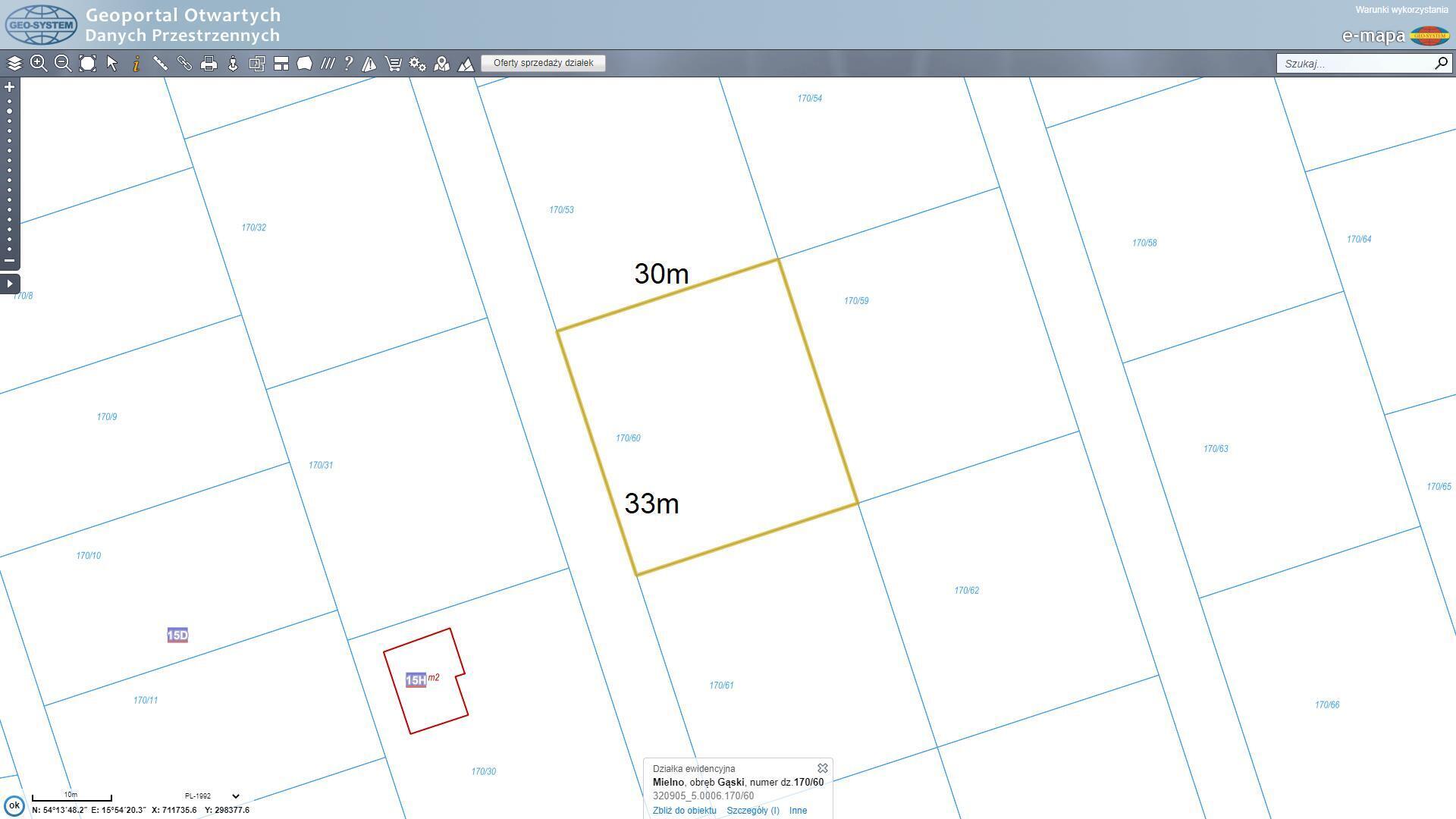
Task: Click the map pin location icon
Action: [441, 64]
